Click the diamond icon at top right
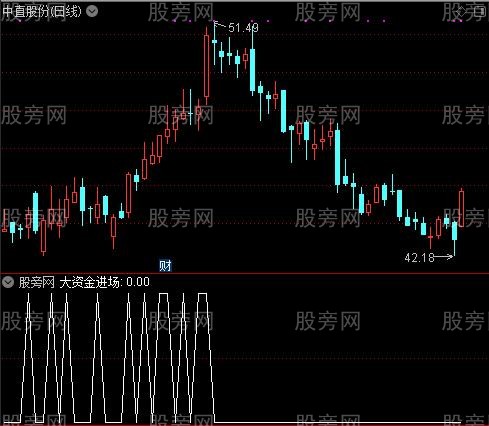 coord(461,12)
